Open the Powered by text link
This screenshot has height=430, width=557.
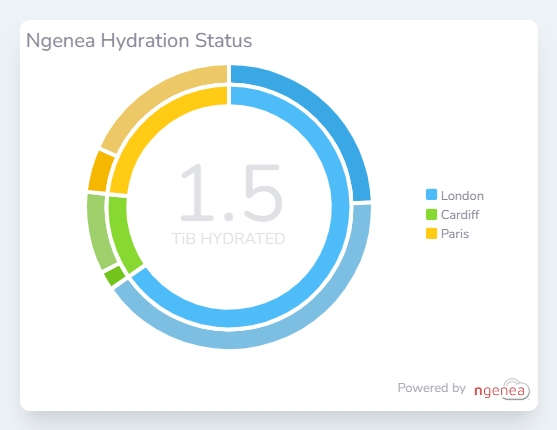pyautogui.click(x=431, y=388)
